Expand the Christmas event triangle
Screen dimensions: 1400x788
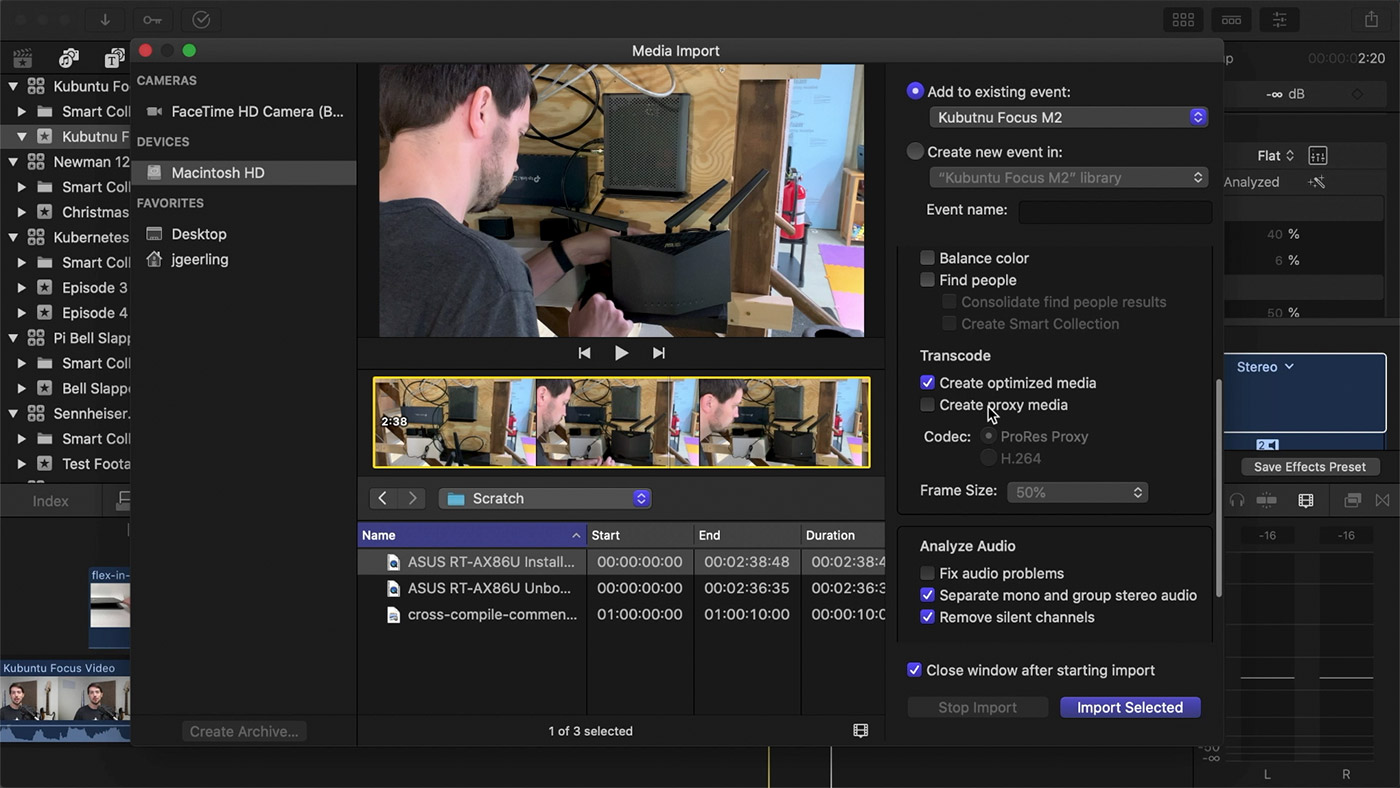[22, 212]
